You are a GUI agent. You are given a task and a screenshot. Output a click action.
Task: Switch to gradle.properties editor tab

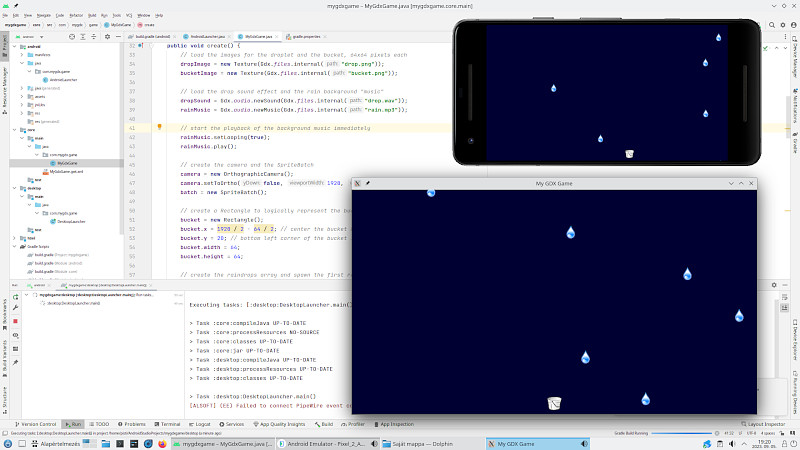coord(304,37)
